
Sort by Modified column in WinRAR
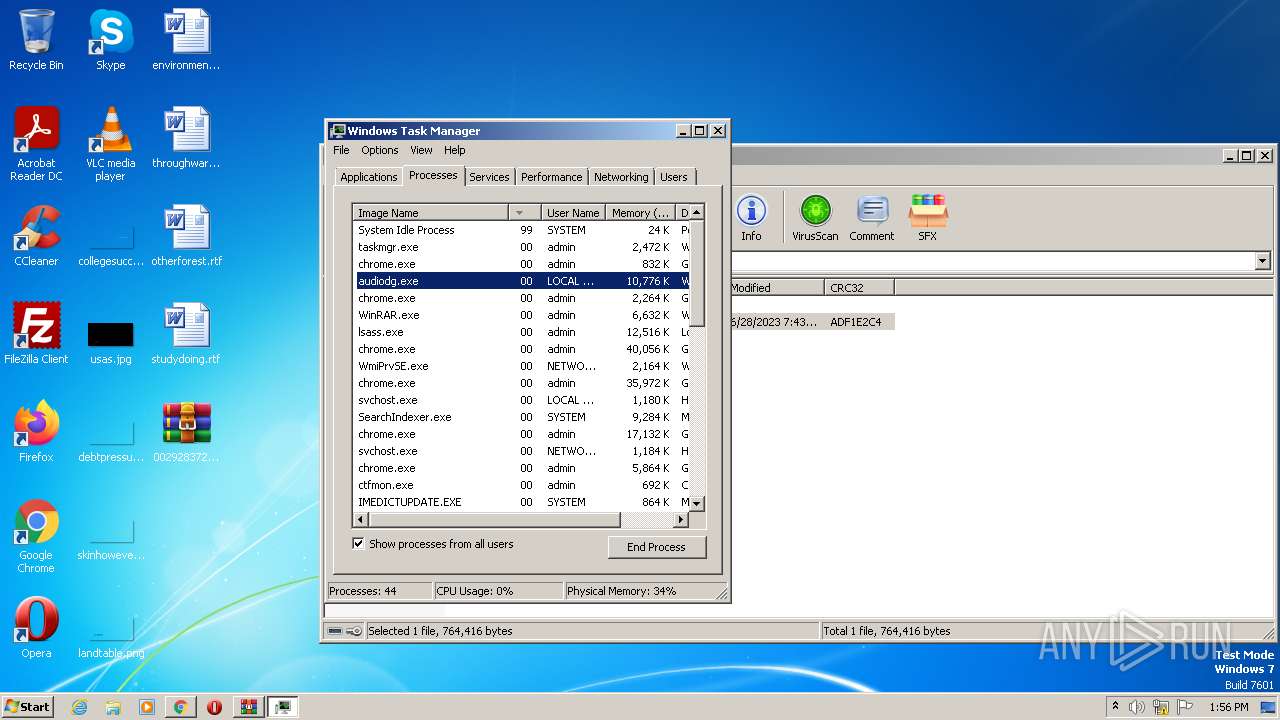(x=775, y=288)
